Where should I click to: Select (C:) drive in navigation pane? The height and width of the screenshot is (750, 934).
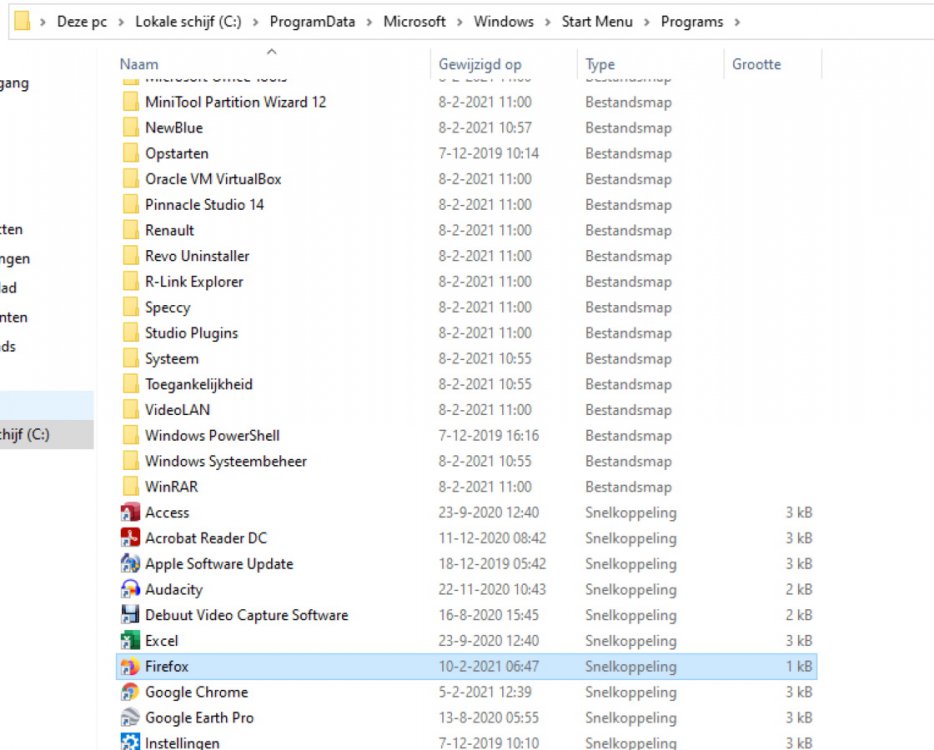pyautogui.click(x=46, y=434)
